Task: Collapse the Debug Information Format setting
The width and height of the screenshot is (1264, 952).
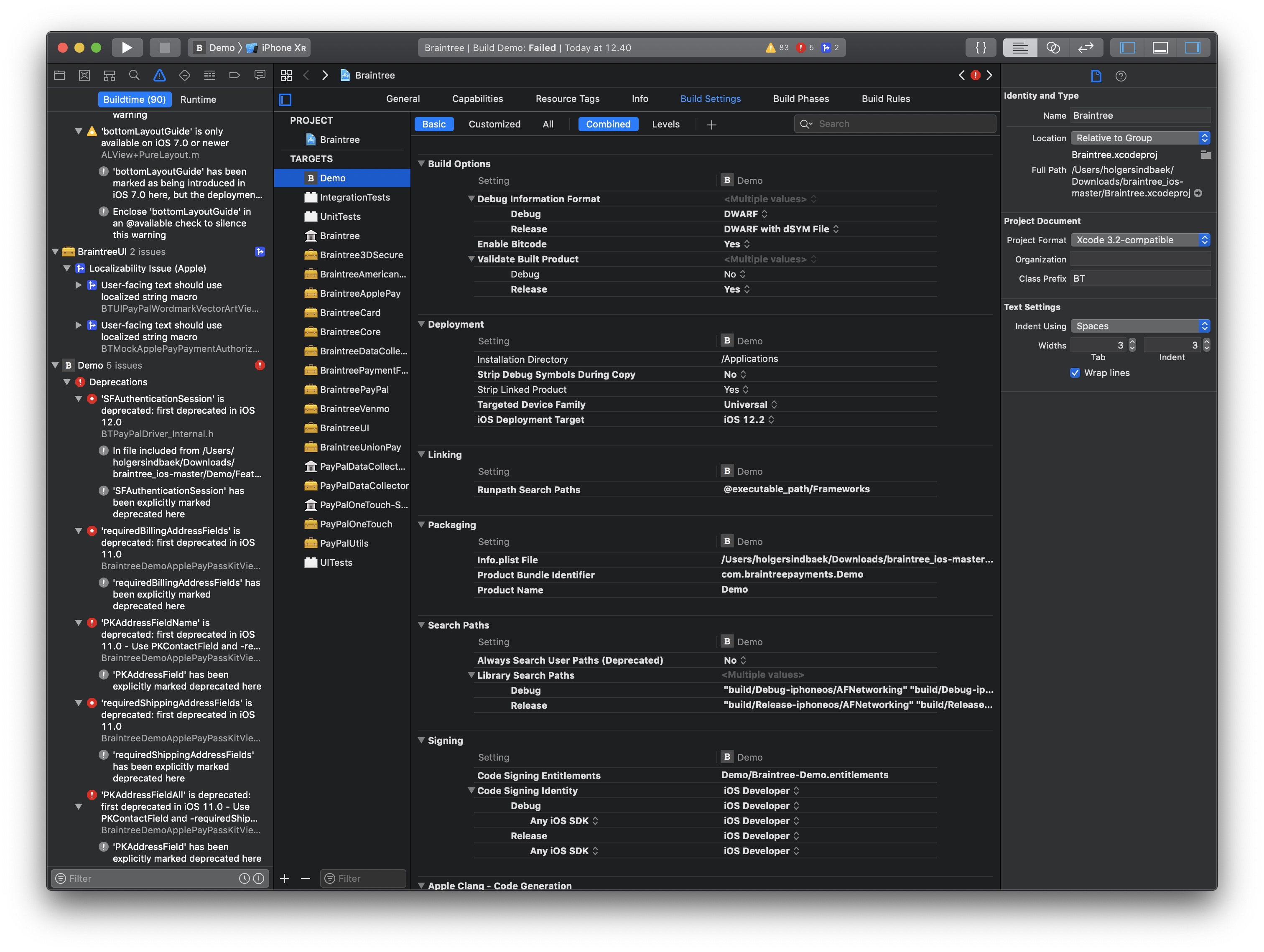Action: pos(471,199)
